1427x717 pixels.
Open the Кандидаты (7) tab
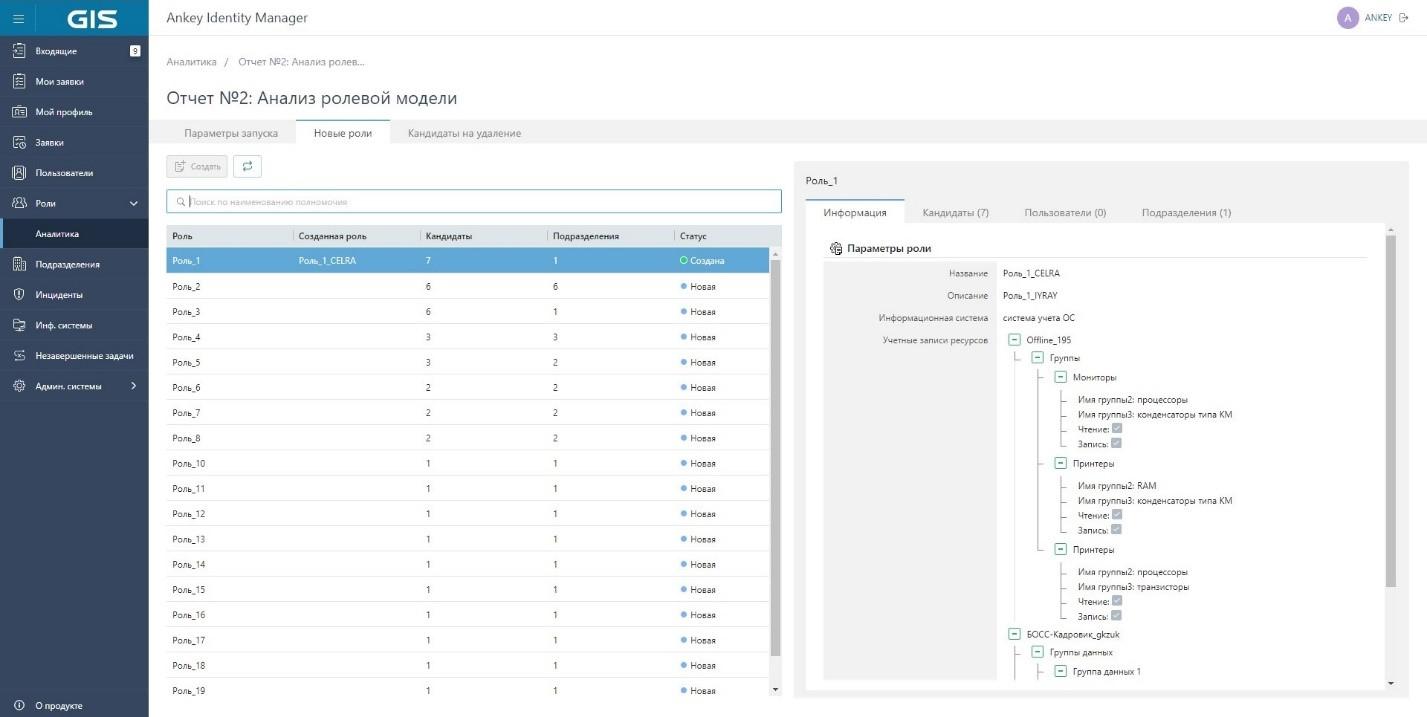[955, 212]
